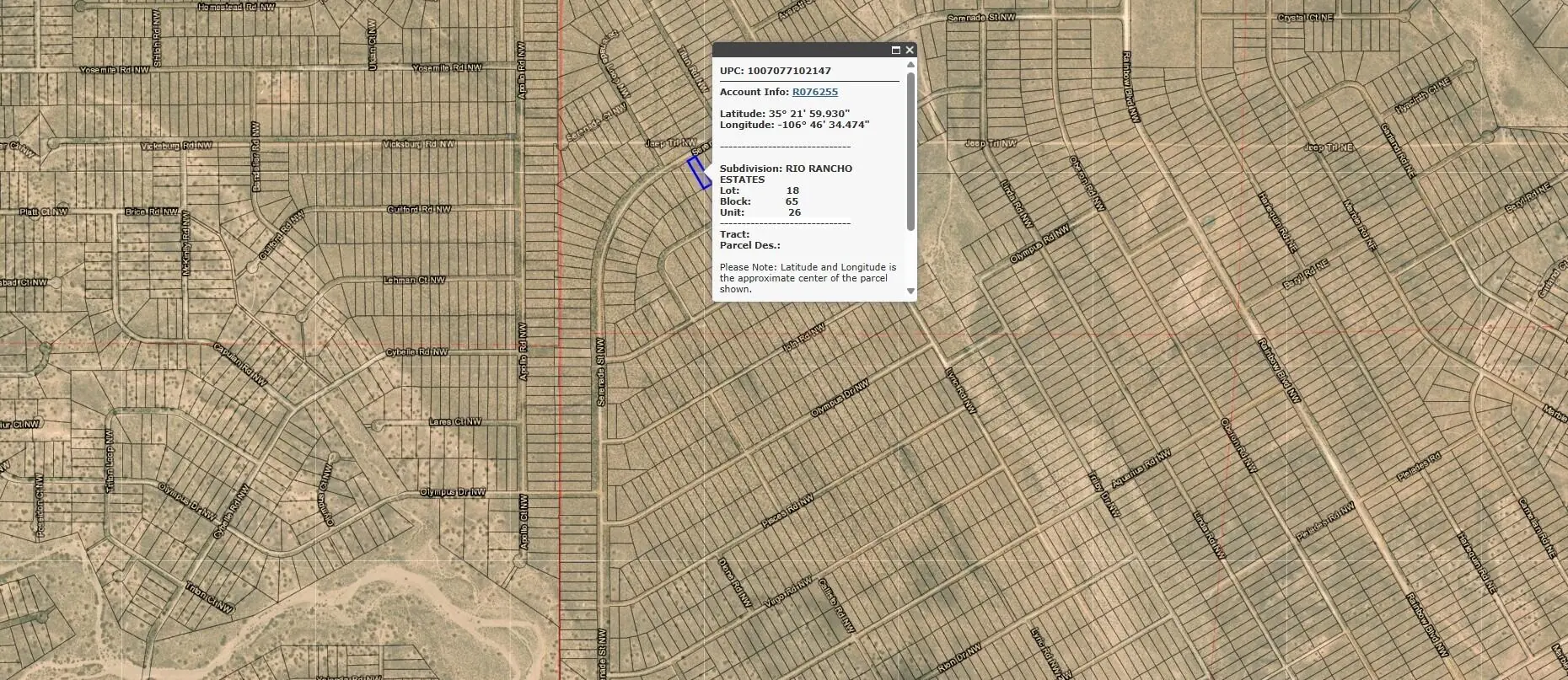Screen dimensions: 1568x680
Task: Click the Lares Ct NW street label
Action: (x=455, y=422)
